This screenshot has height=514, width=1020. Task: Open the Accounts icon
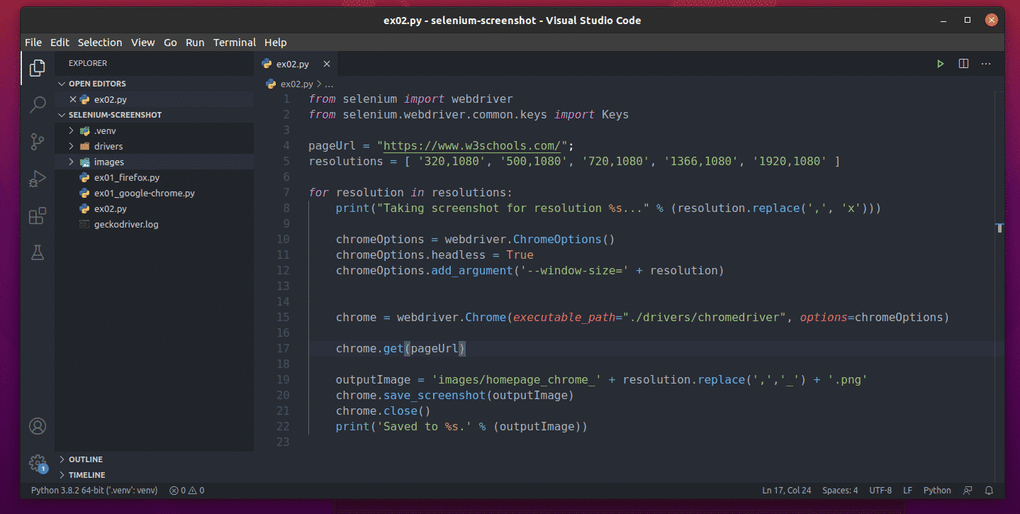[37, 426]
